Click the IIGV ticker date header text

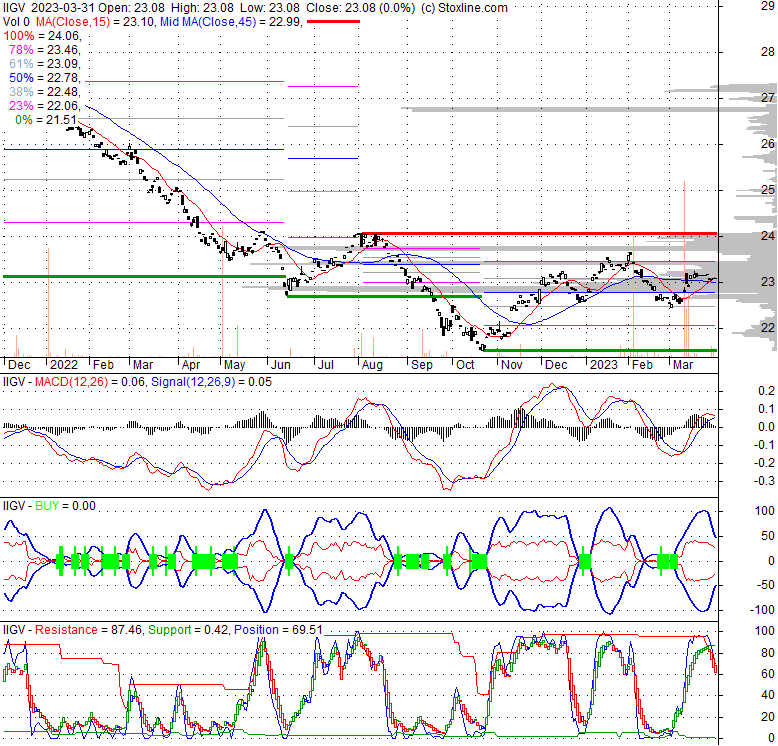click(49, 8)
